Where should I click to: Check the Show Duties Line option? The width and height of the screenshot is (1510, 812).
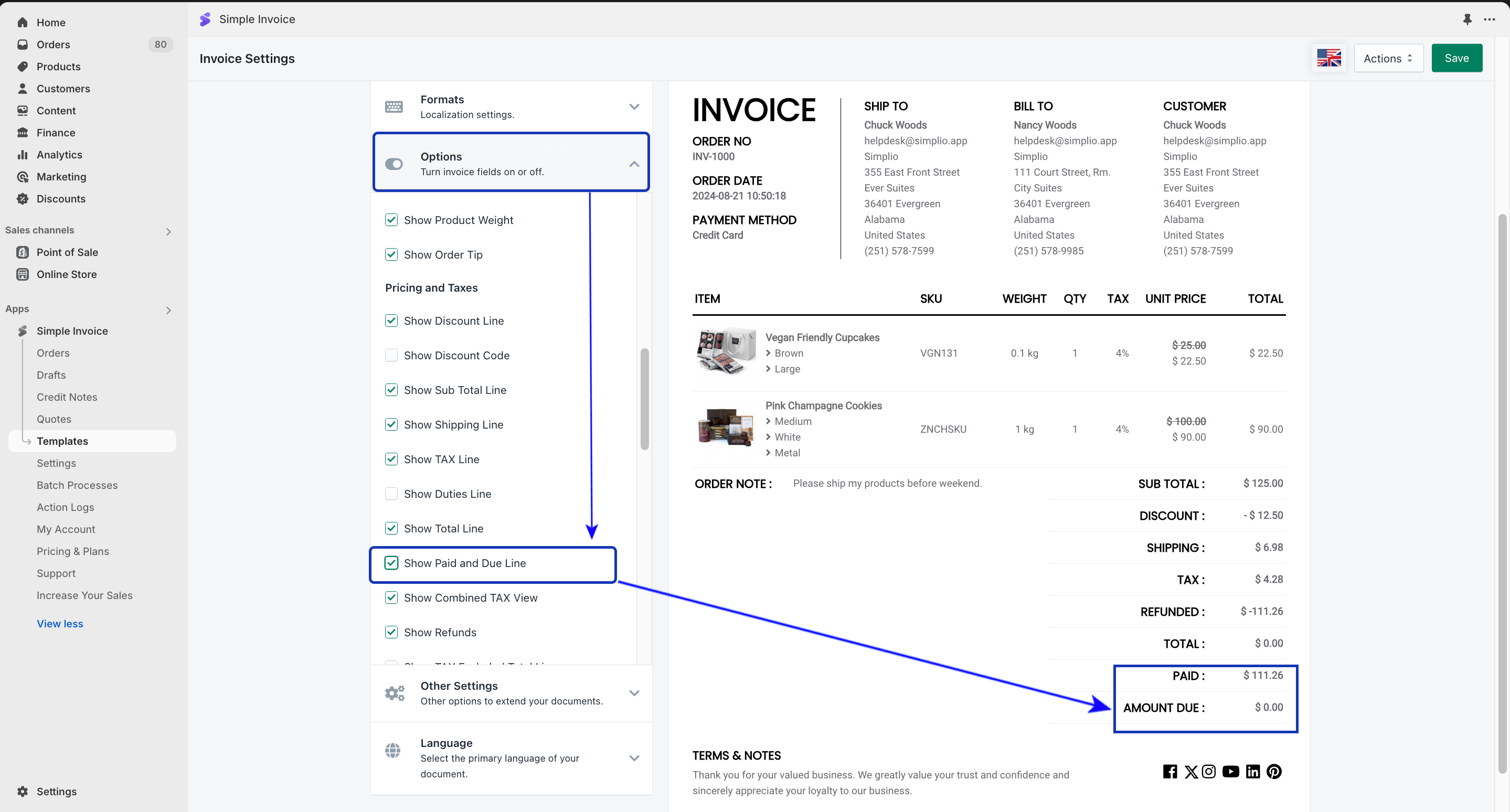tap(391, 493)
